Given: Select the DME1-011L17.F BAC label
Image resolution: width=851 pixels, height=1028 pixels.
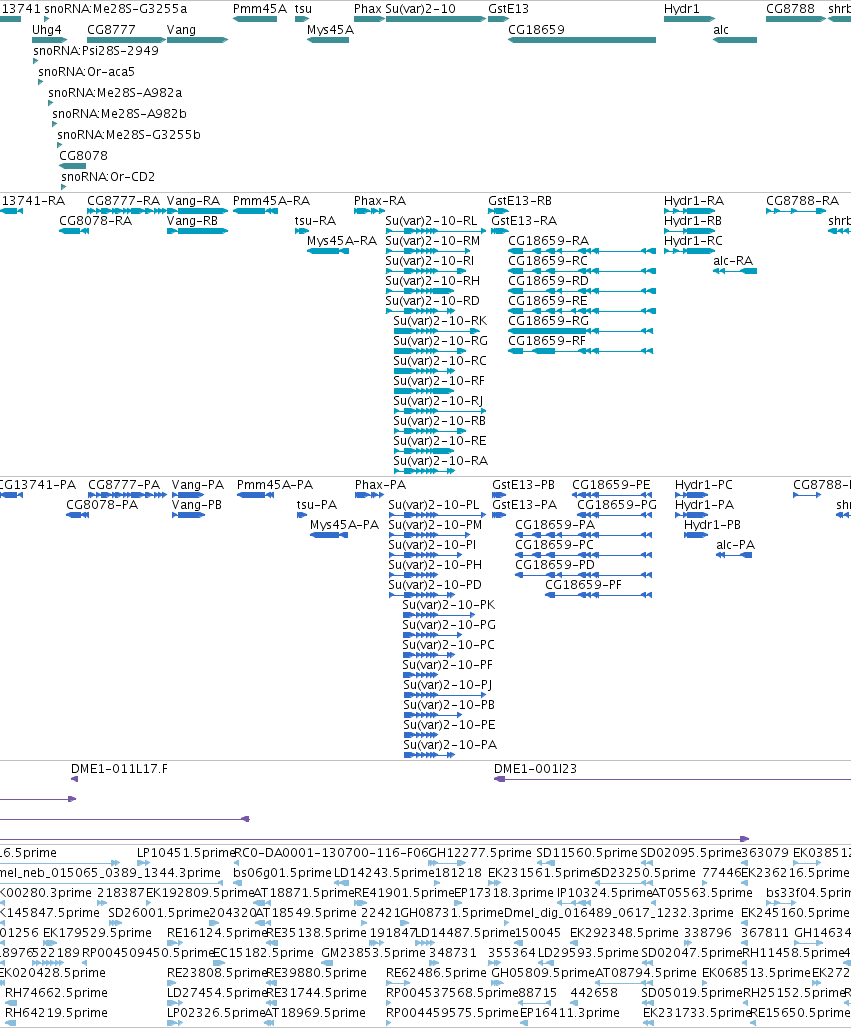Looking at the screenshot, I should 119,768.
